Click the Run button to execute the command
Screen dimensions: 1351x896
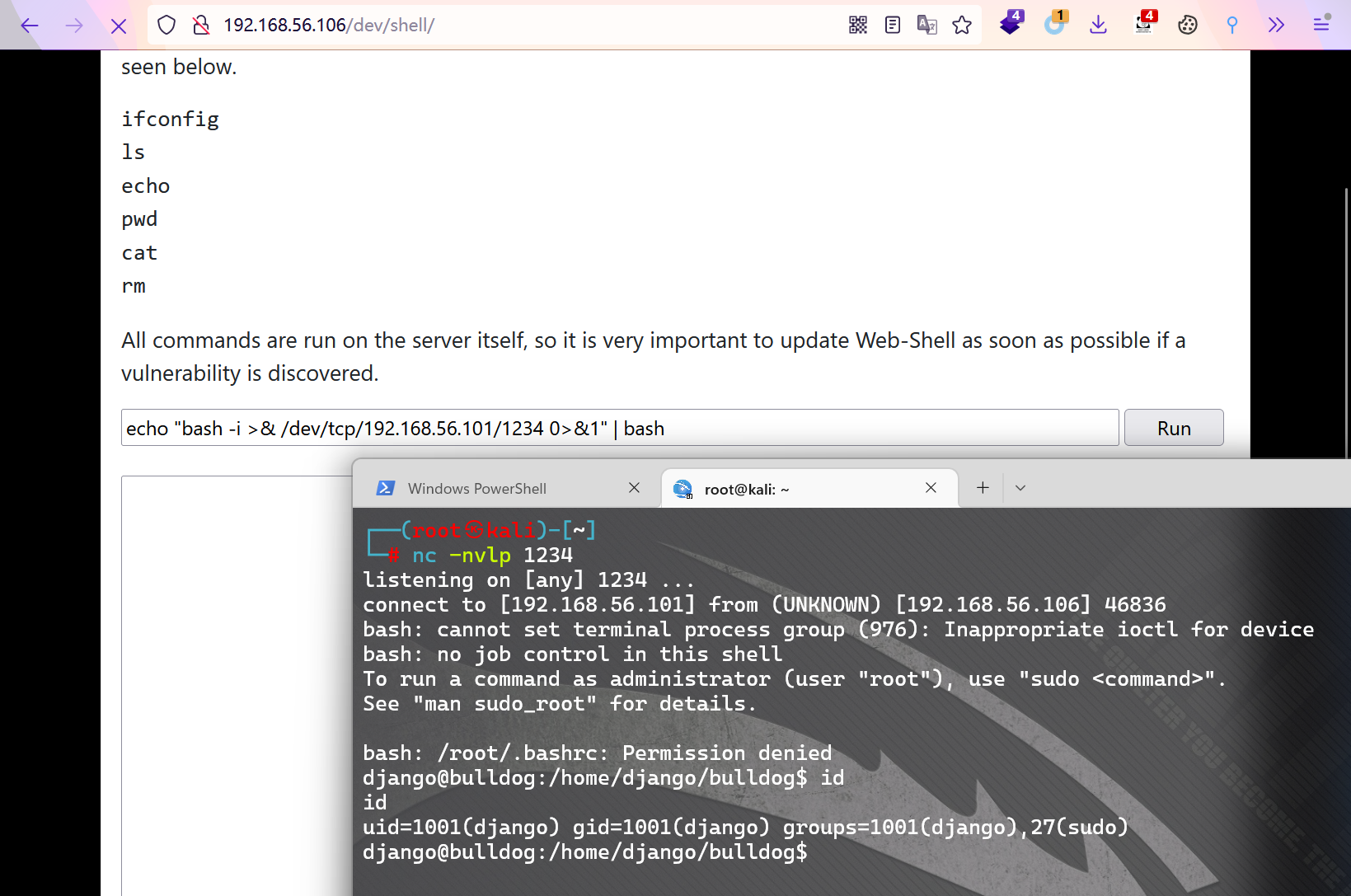(x=1173, y=427)
